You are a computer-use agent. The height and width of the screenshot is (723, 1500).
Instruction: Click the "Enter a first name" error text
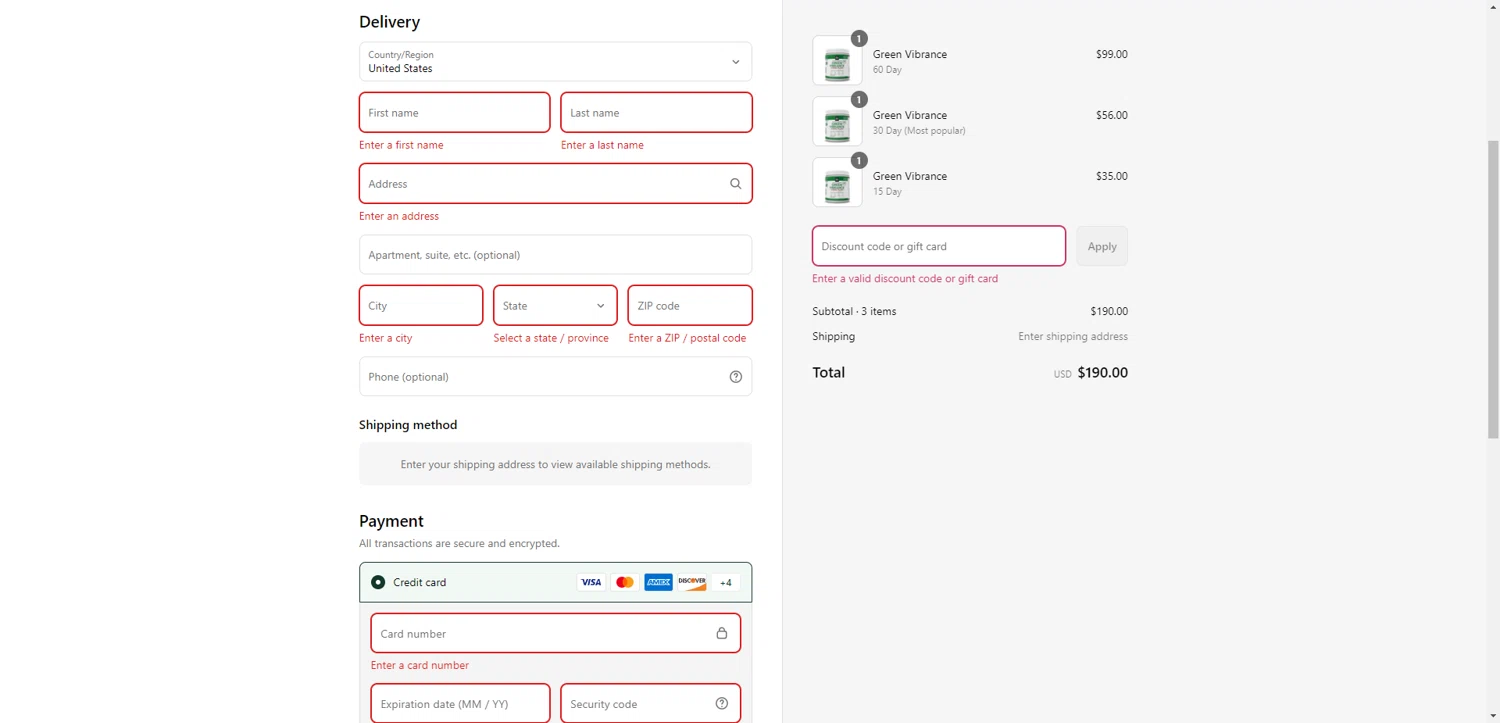point(401,145)
